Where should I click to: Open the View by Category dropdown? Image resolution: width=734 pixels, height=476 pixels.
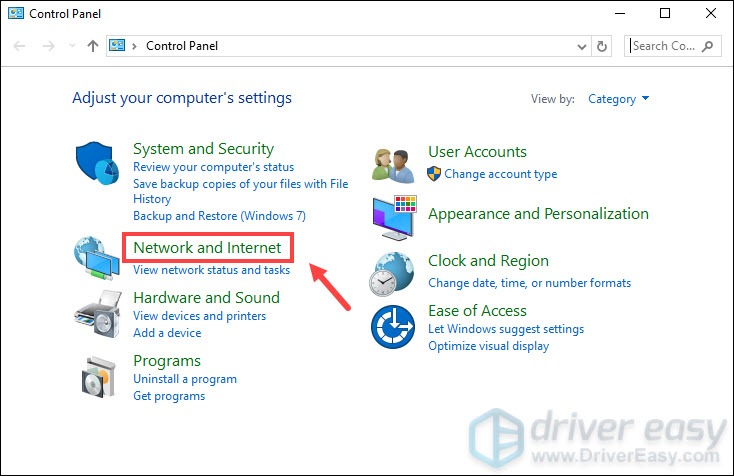point(618,99)
